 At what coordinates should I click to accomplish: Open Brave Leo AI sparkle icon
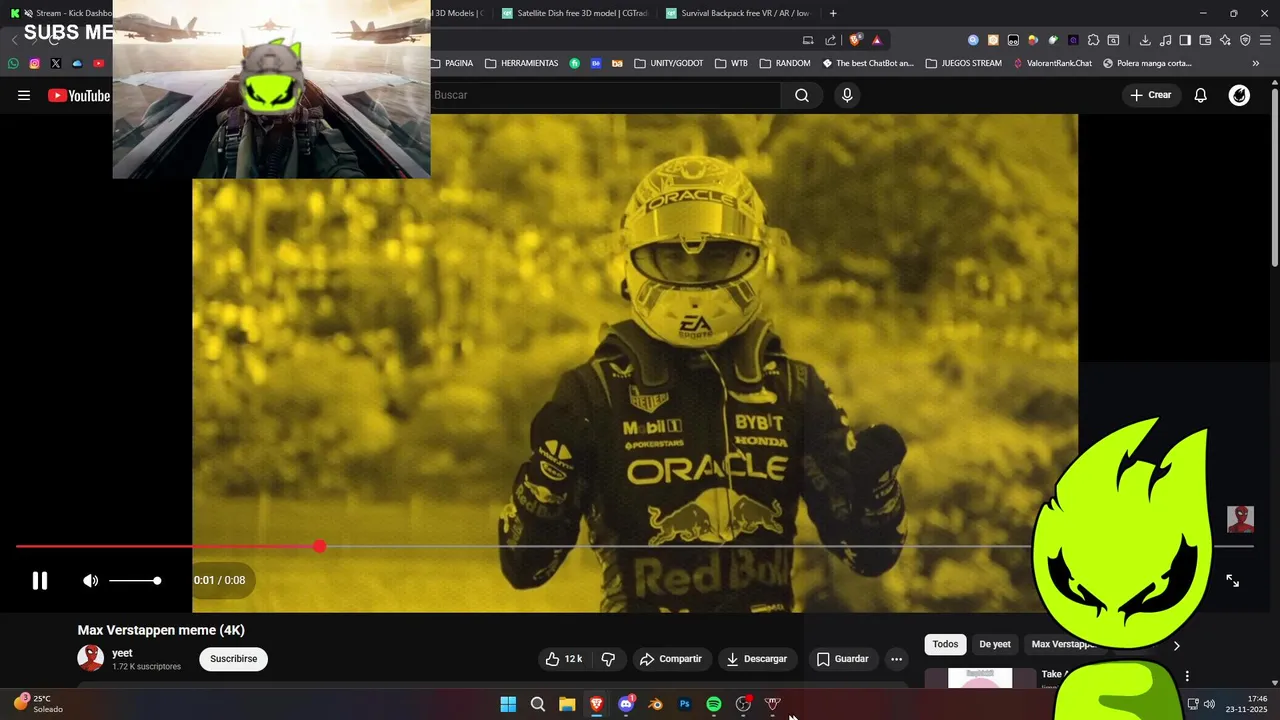coord(1225,40)
